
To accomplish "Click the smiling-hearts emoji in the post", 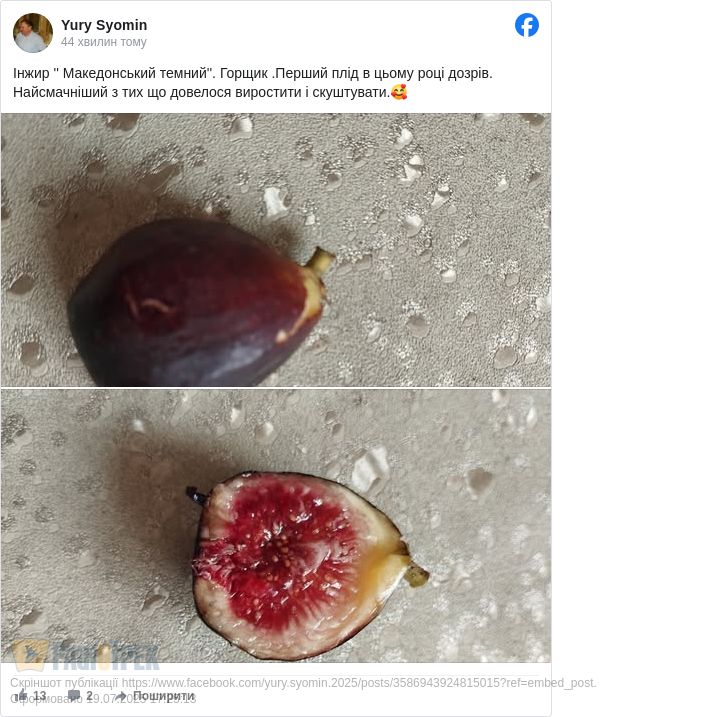I will (400, 92).
